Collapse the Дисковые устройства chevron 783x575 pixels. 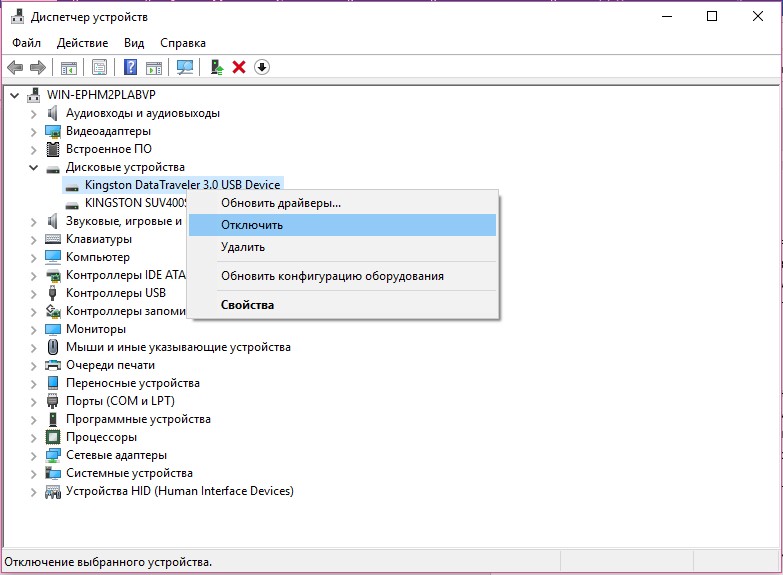pos(33,167)
